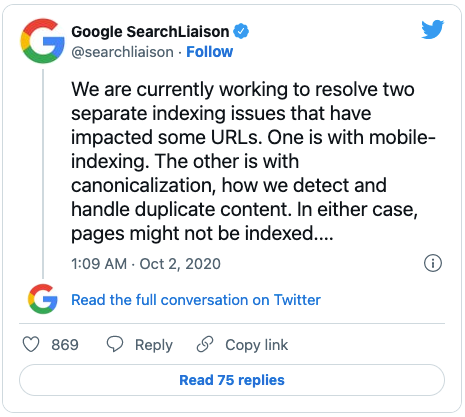Follow the searchliaison account

pyautogui.click(x=209, y=52)
